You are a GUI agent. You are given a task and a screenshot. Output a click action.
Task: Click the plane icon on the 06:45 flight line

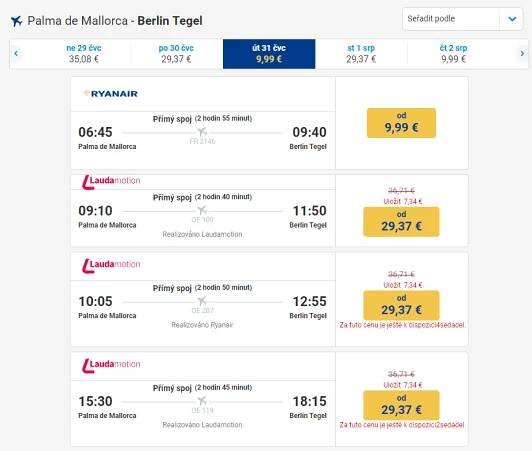pyautogui.click(x=202, y=131)
